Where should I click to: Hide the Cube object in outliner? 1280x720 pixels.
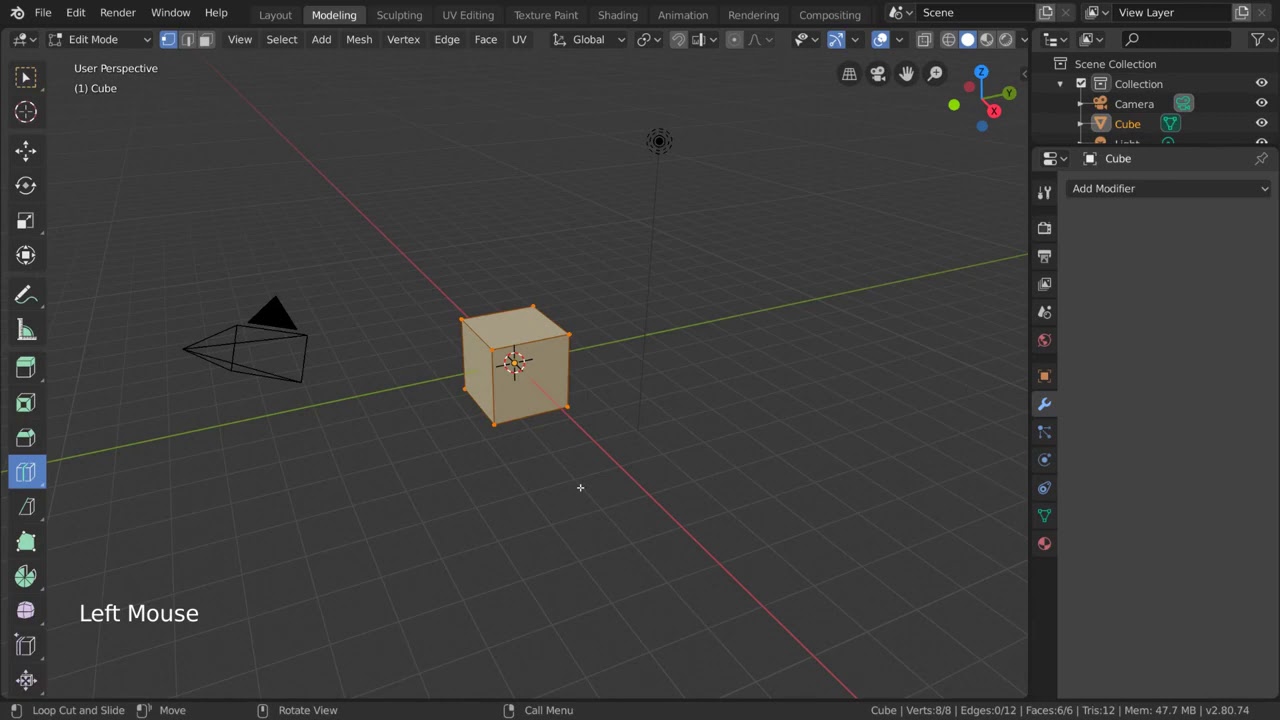[1261, 124]
